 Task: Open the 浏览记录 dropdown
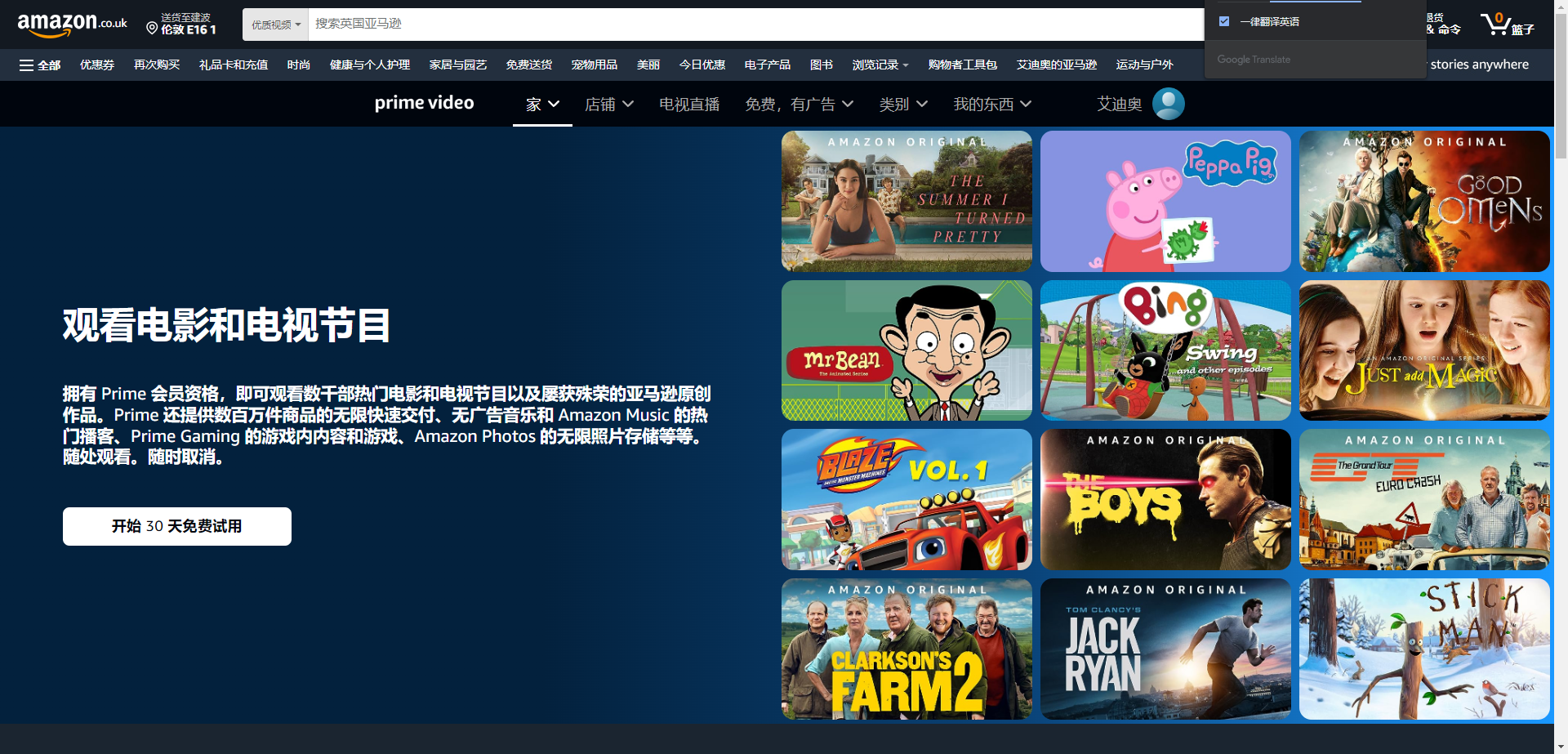(880, 65)
